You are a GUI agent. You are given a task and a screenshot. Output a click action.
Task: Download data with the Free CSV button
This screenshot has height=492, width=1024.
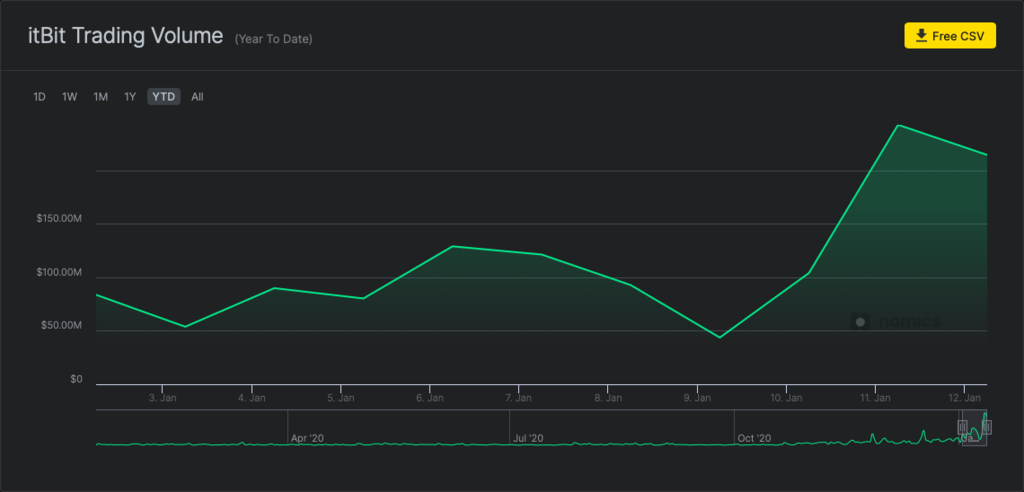tap(949, 36)
